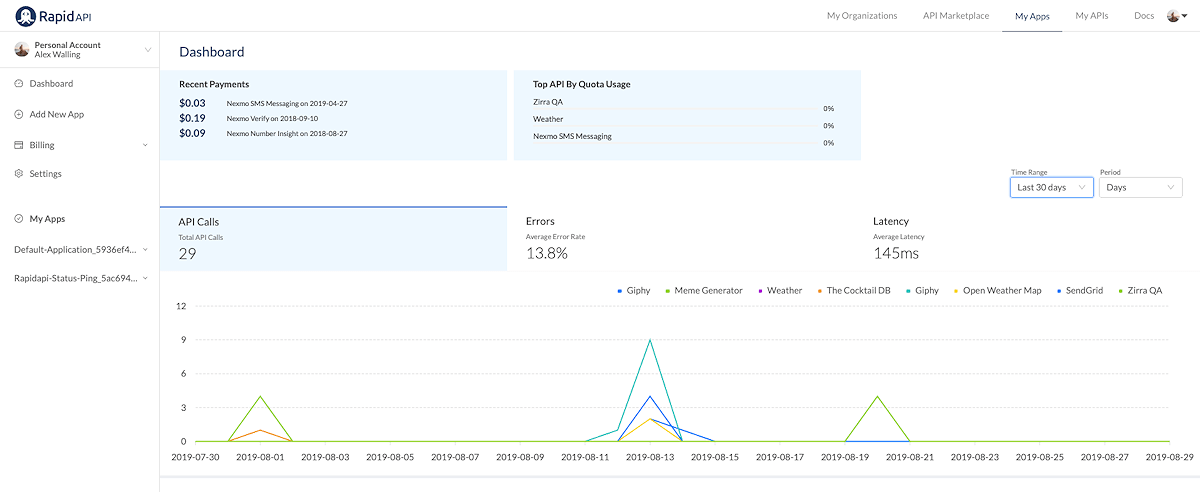The image size is (1200, 492).
Task: Click the Add New App plus icon
Action: click(19, 114)
